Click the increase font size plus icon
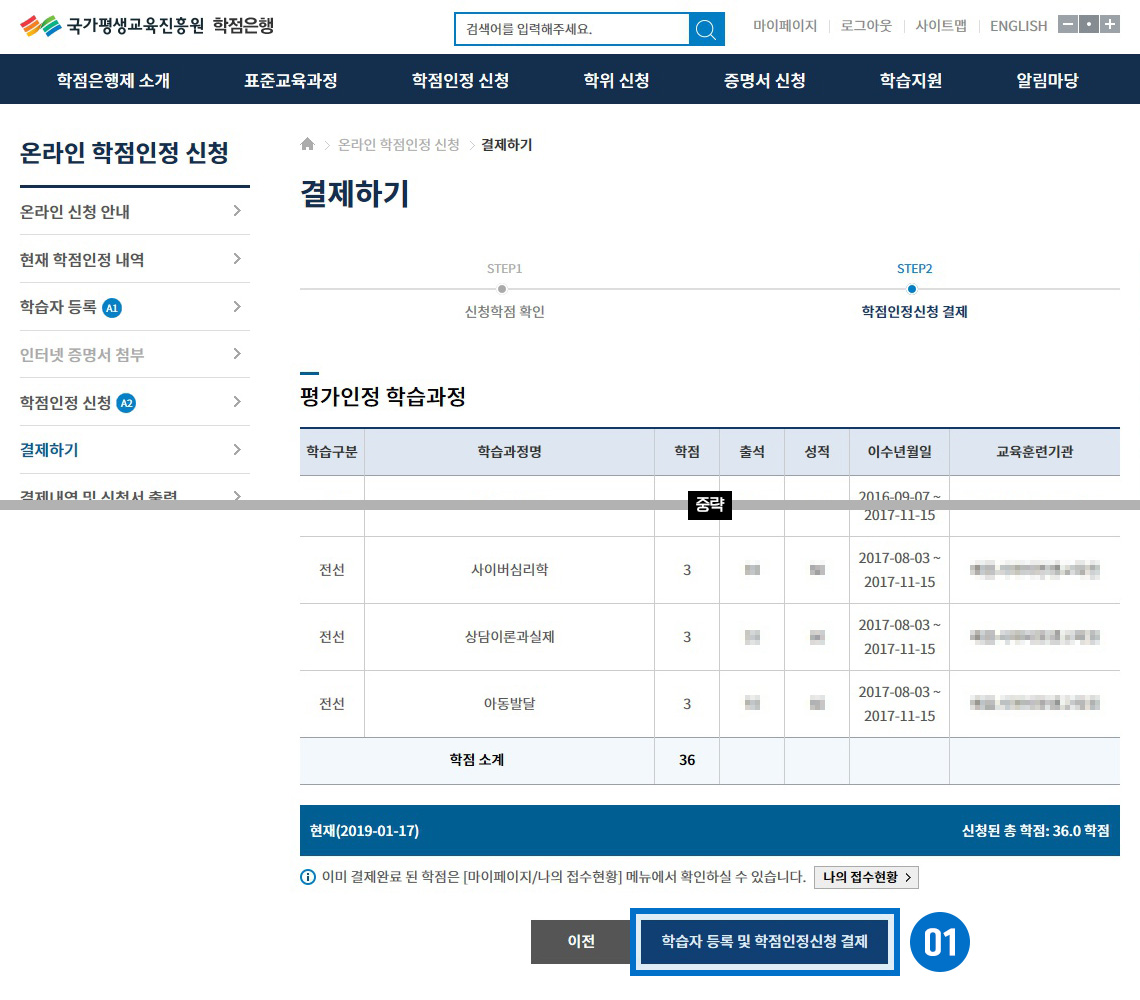1140x1000 pixels. pyautogui.click(x=1109, y=25)
